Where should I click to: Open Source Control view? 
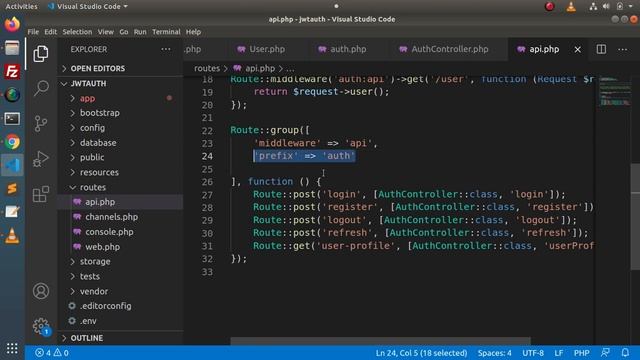click(41, 123)
